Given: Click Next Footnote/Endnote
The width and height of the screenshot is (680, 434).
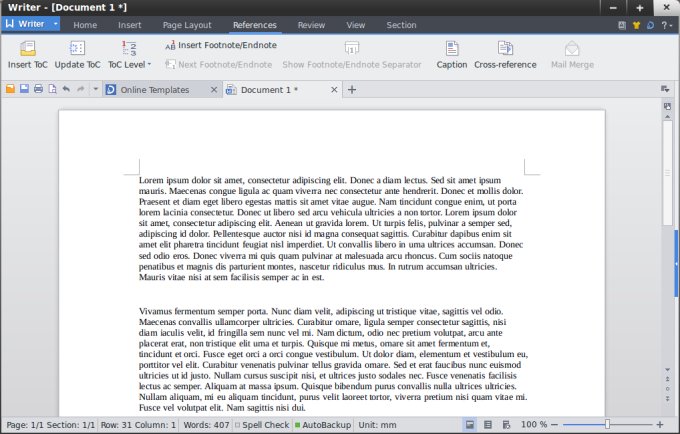Looking at the screenshot, I should (x=219, y=65).
